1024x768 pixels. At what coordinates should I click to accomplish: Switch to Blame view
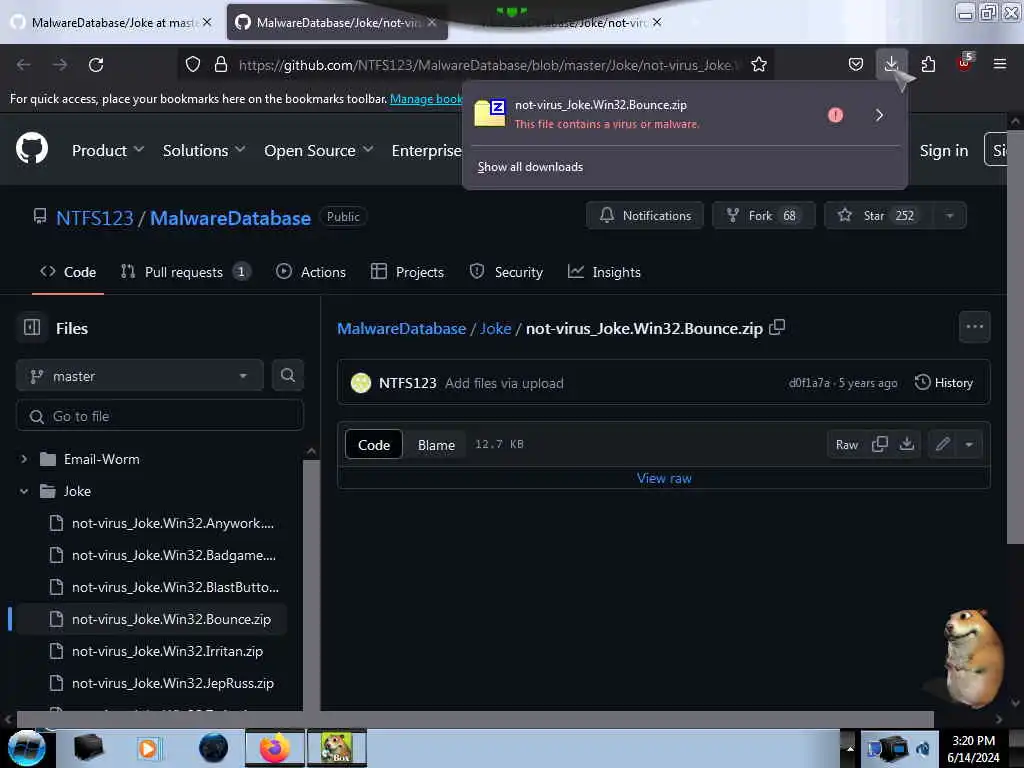[x=436, y=445]
